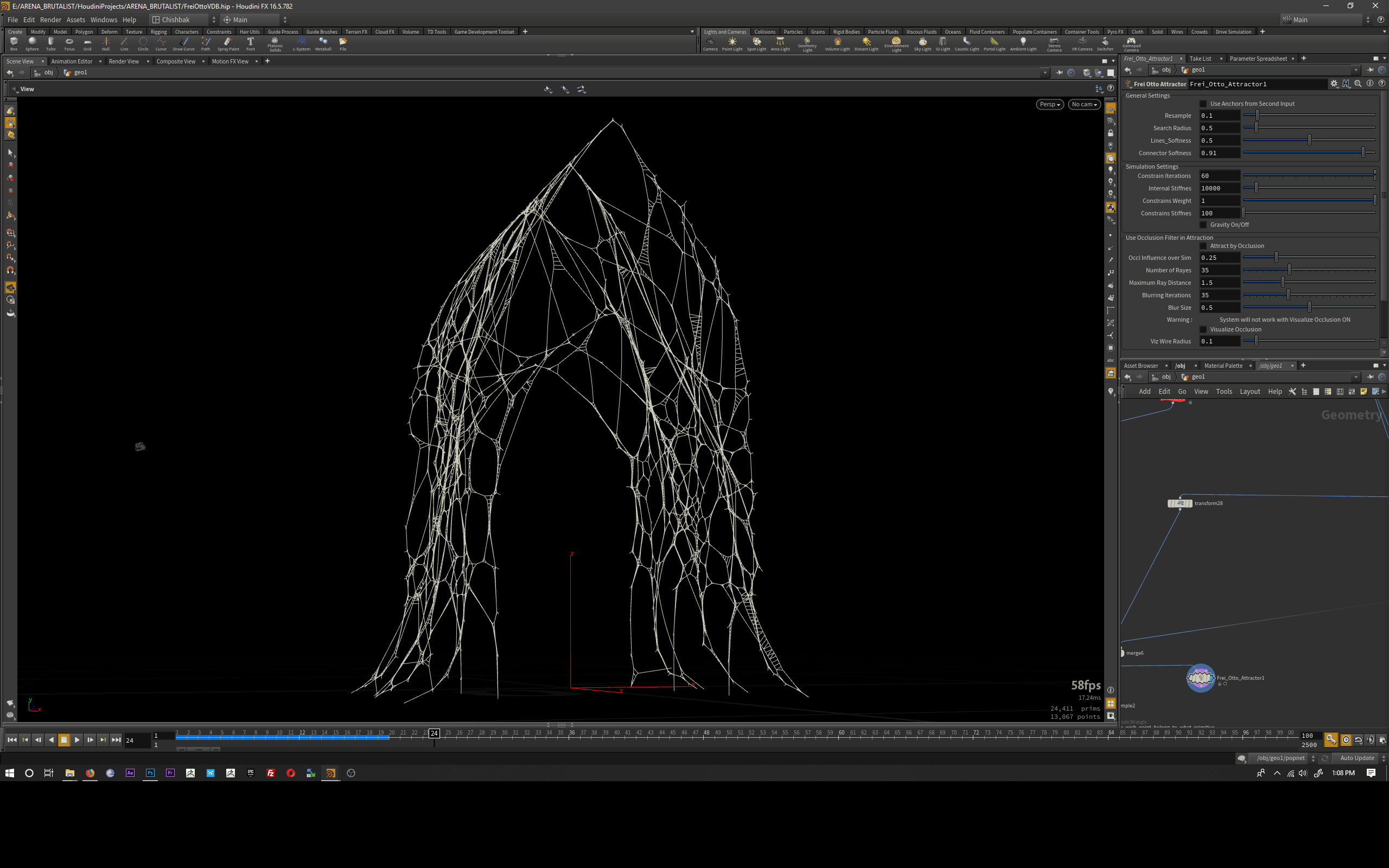Play the timeline forward
This screenshot has height=868, width=1389.
coord(77,740)
